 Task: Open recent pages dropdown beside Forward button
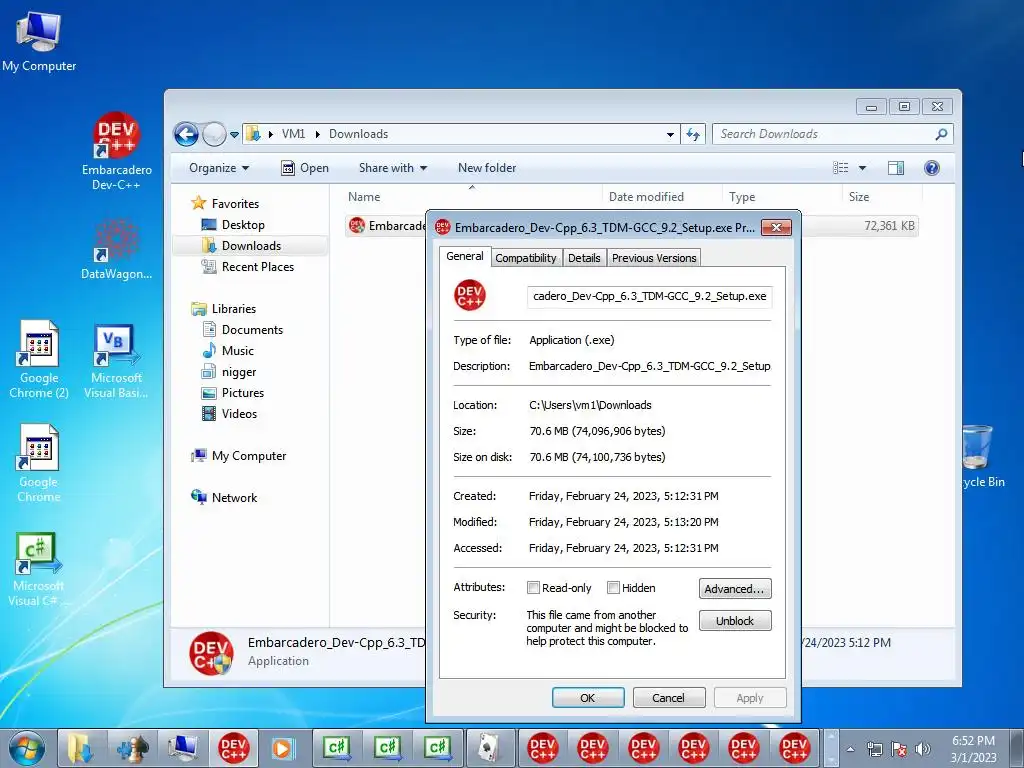pos(234,135)
